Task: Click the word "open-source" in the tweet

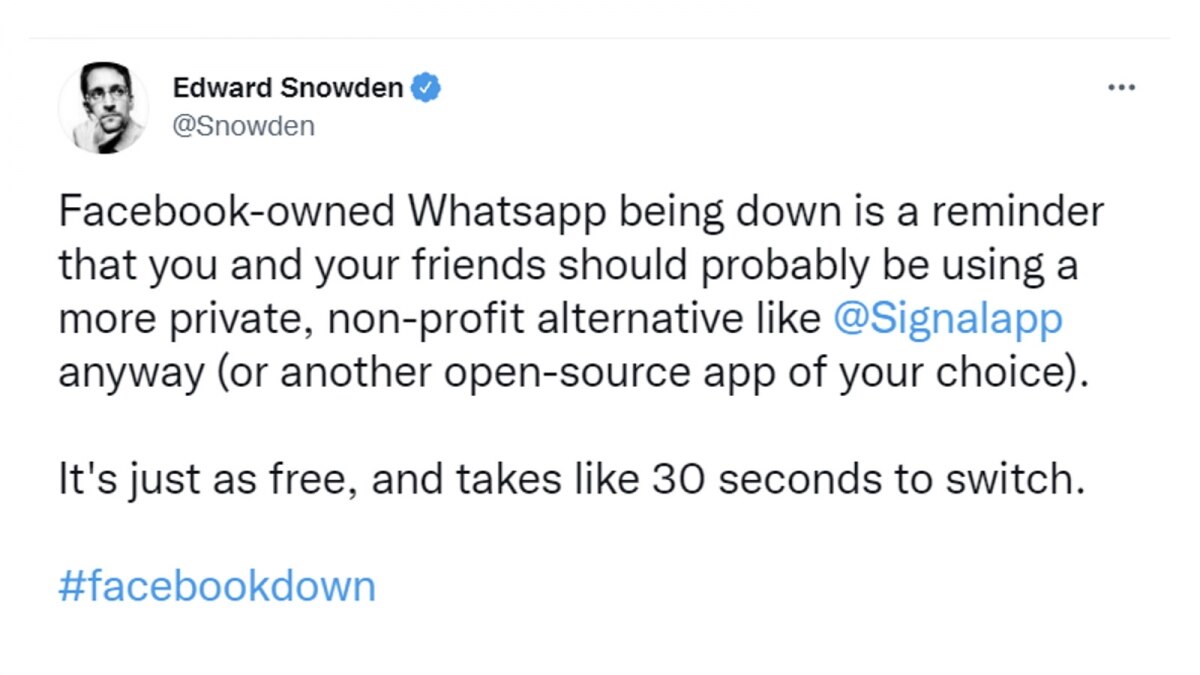Action: click(x=550, y=373)
